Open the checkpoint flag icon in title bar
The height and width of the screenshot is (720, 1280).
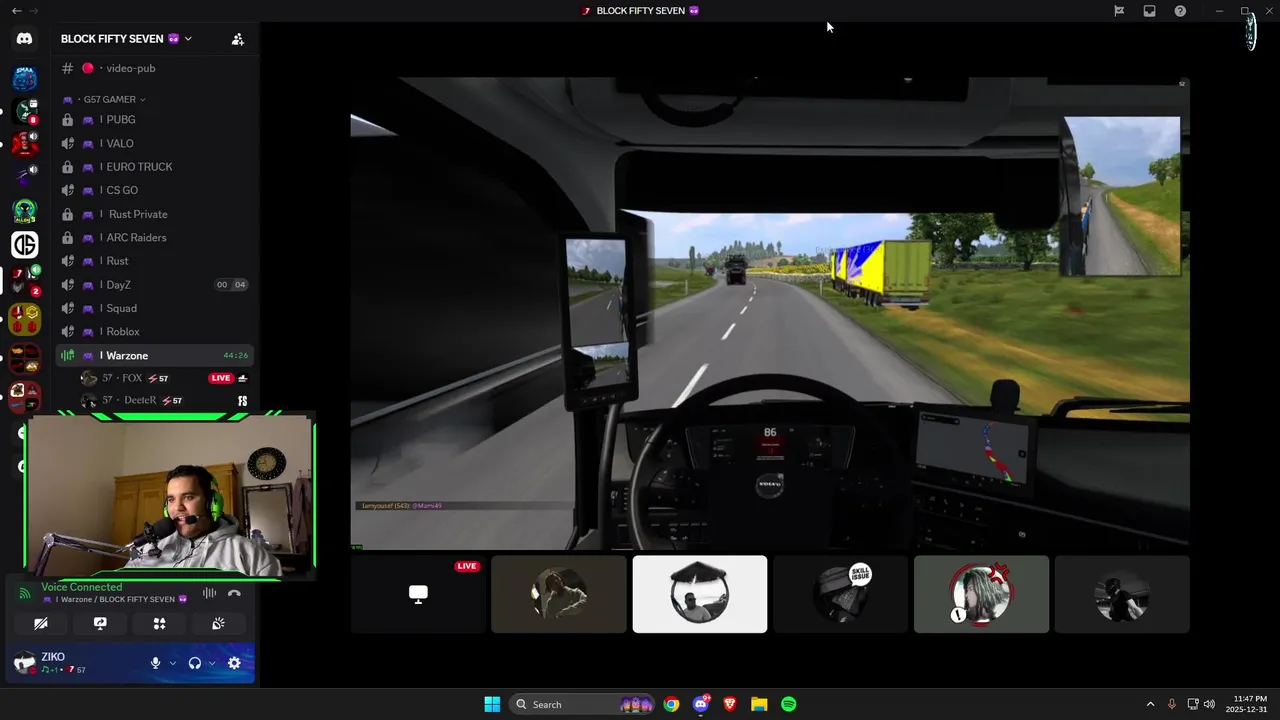click(x=1119, y=11)
